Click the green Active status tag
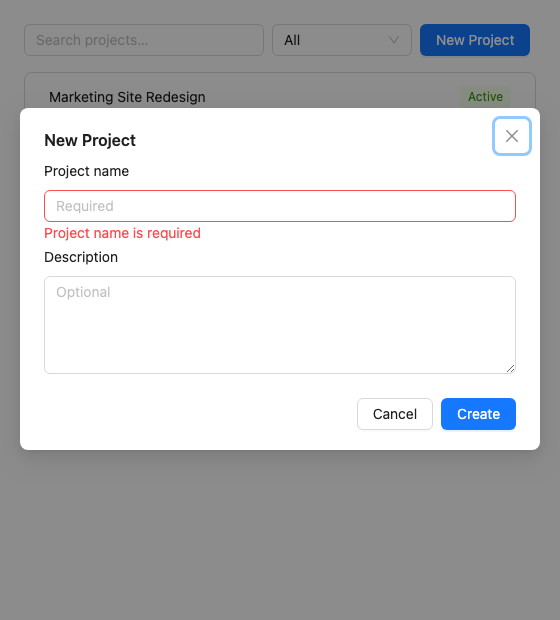Viewport: 560px width, 620px height. pos(485,96)
